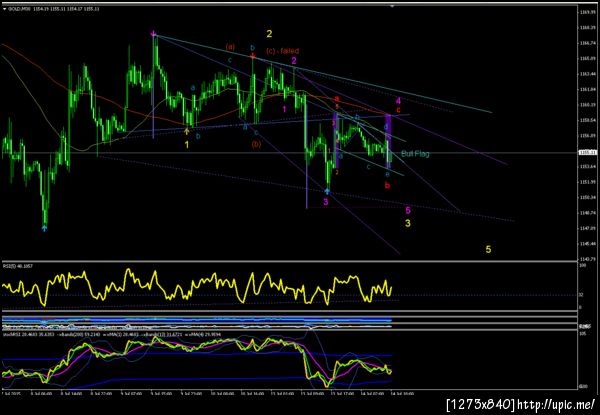Click the "(c) - failed" wave label
Image resolution: width=600 pixels, height=415 pixels.
pos(282,50)
